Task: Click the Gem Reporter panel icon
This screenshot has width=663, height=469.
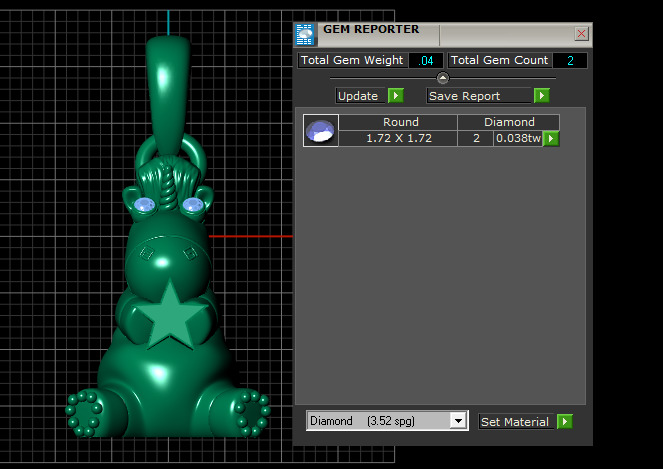Action: pos(304,35)
